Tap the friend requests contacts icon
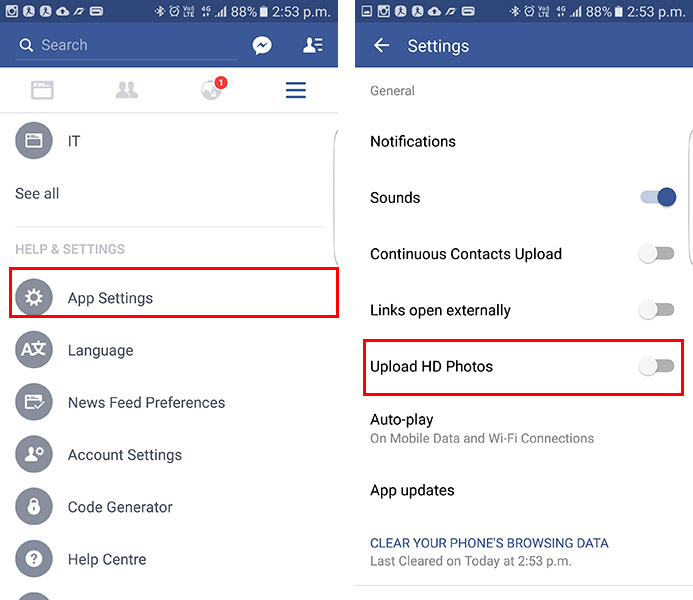Screen dimensions: 693x600 tap(313, 45)
